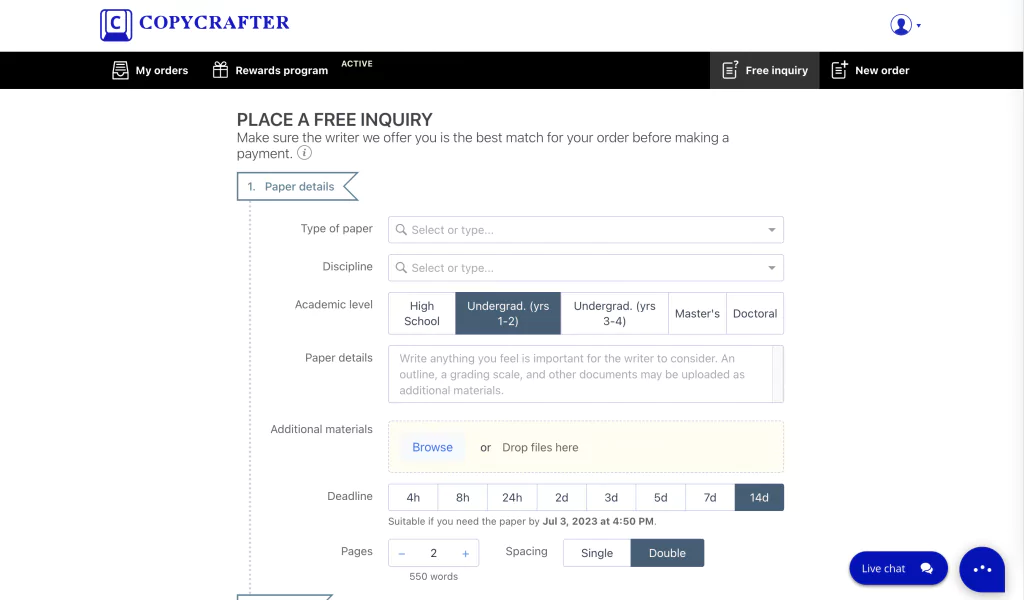Increase pages with plus button

click(466, 554)
